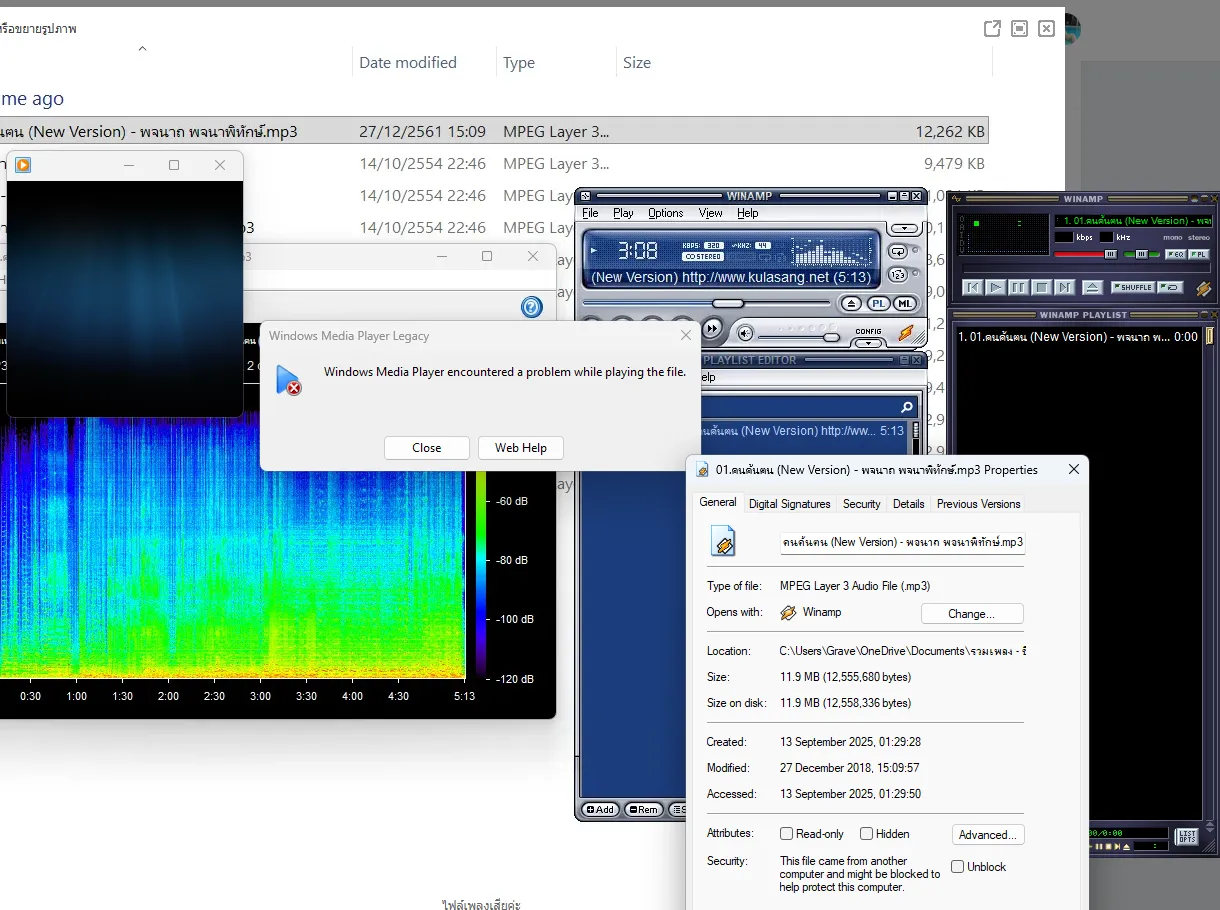
Task: Switch to Digital Signatures tab
Action: 789,504
